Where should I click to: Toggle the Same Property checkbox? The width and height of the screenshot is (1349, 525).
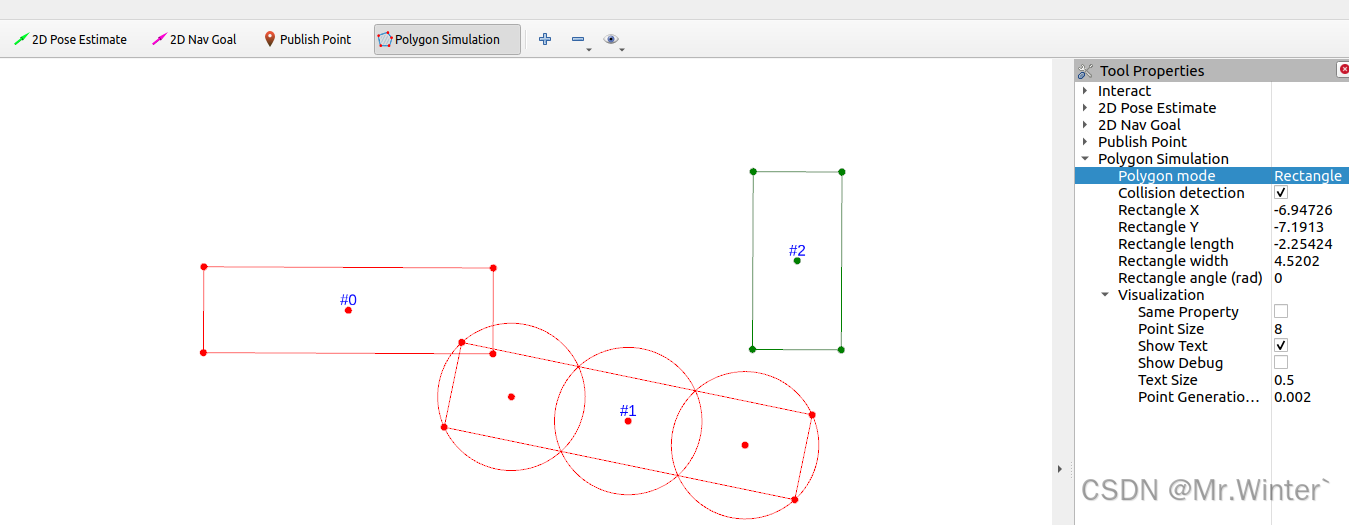(x=1281, y=312)
